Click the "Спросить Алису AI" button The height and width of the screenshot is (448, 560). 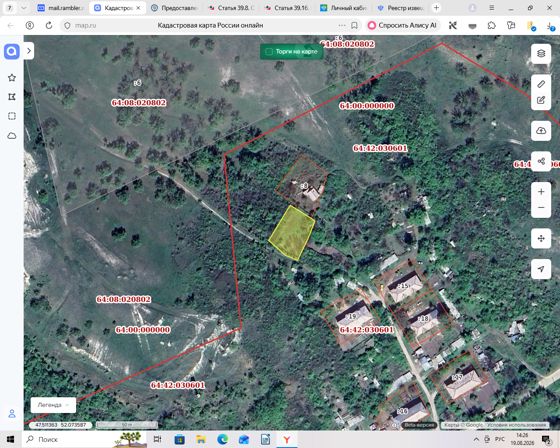(x=402, y=25)
